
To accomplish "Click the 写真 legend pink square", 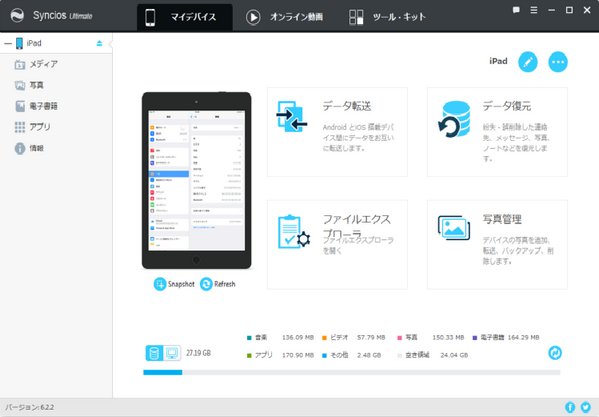I will click(x=400, y=338).
